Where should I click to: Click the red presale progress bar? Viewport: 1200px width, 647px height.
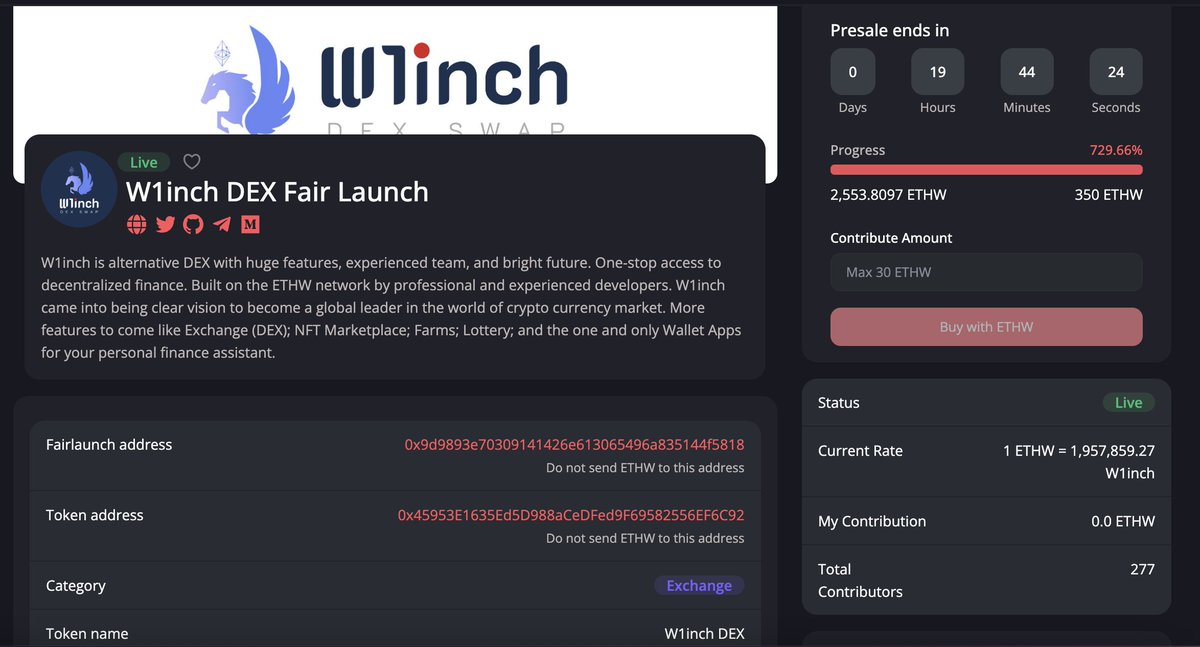click(x=986, y=170)
